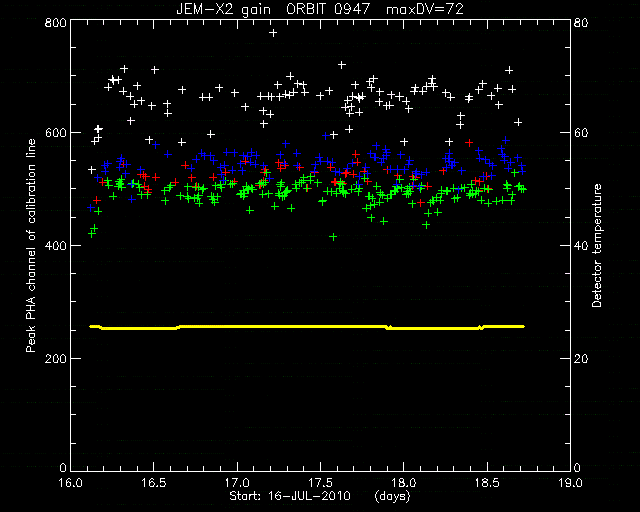Click the highest white plus marker near 780
Image resolution: width=640 pixels, height=512 pixels.
pos(273,33)
